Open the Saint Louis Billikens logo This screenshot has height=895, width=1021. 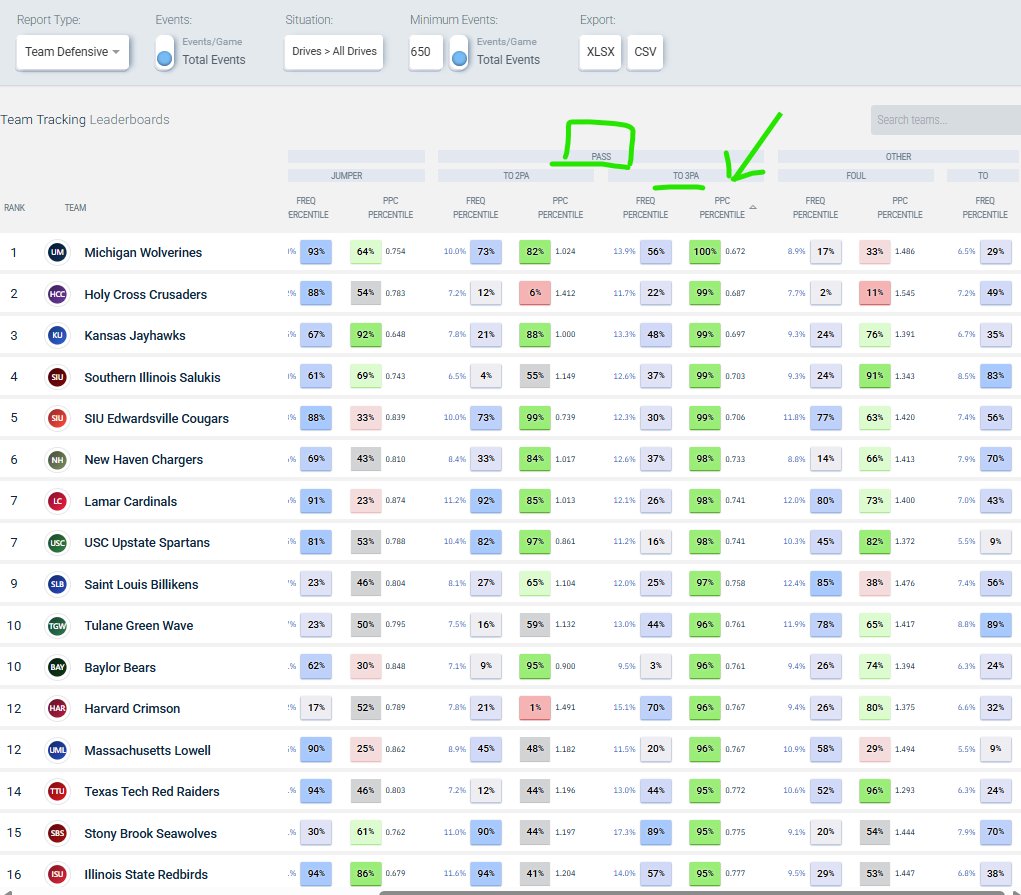(57, 584)
